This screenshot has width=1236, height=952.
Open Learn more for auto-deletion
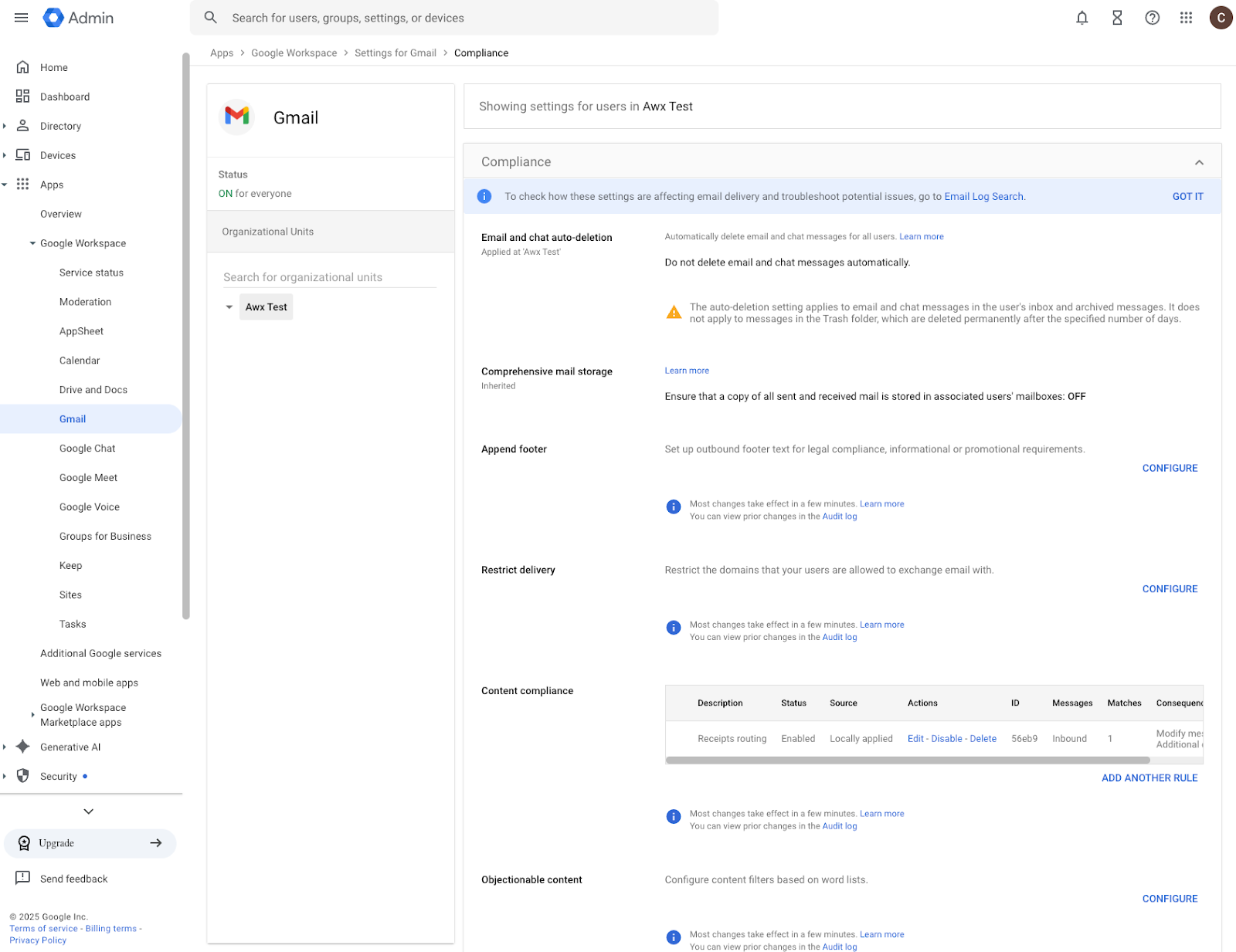pos(921,237)
